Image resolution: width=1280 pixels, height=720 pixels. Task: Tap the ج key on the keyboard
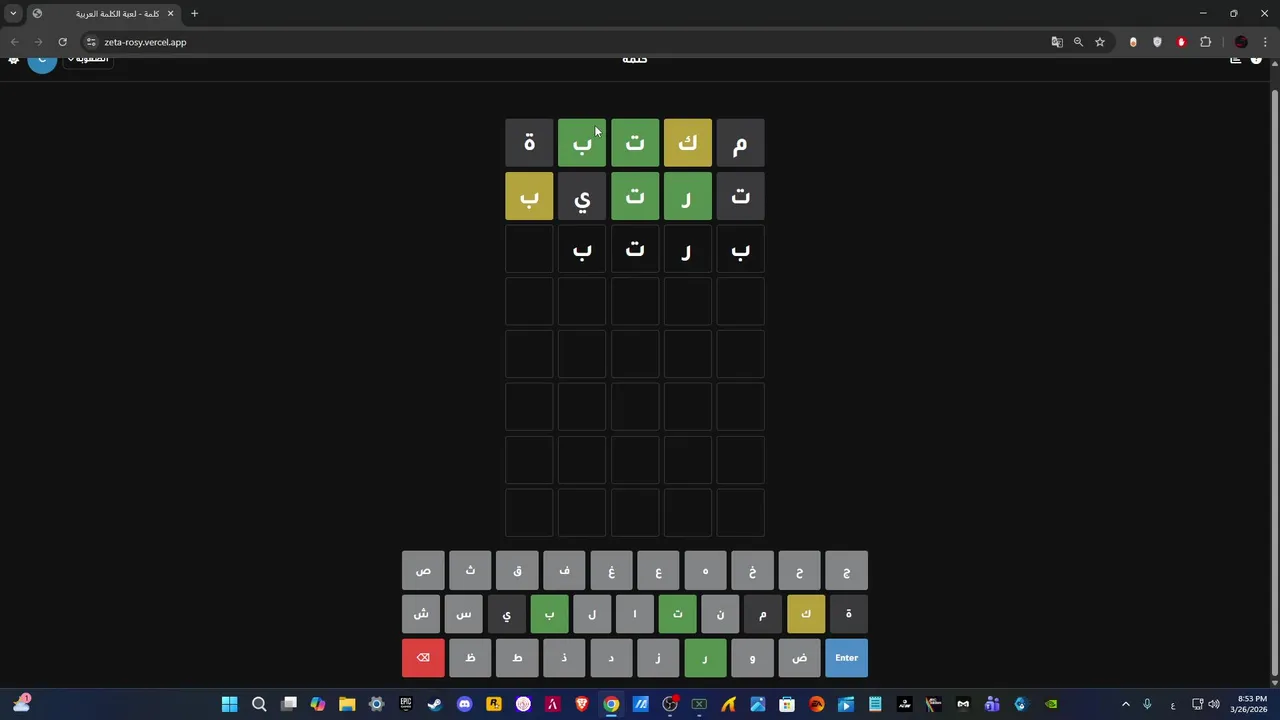pos(846,571)
